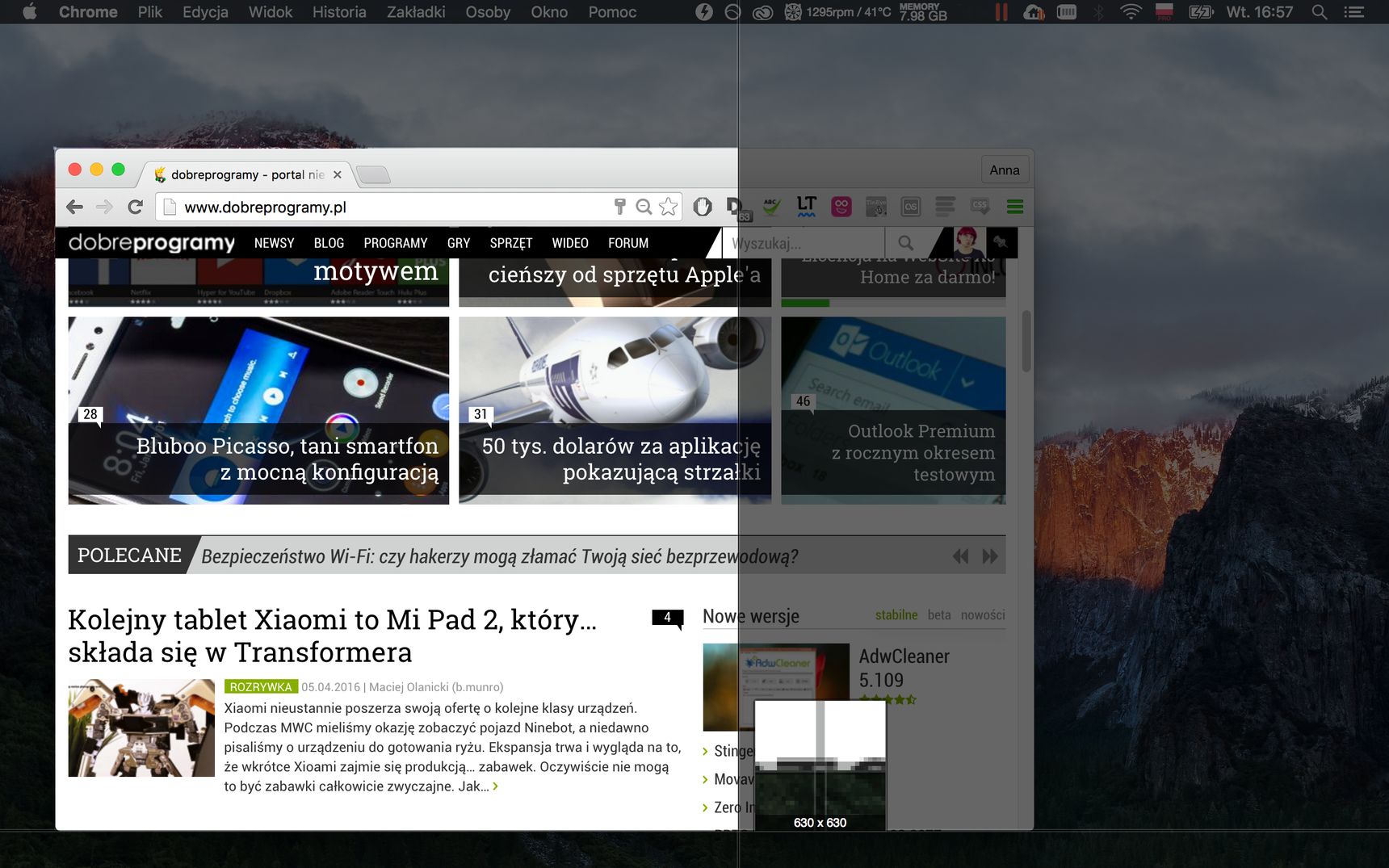Viewport: 1389px width, 868px height.
Task: Open the CSS viewer extension icon
Action: click(980, 207)
